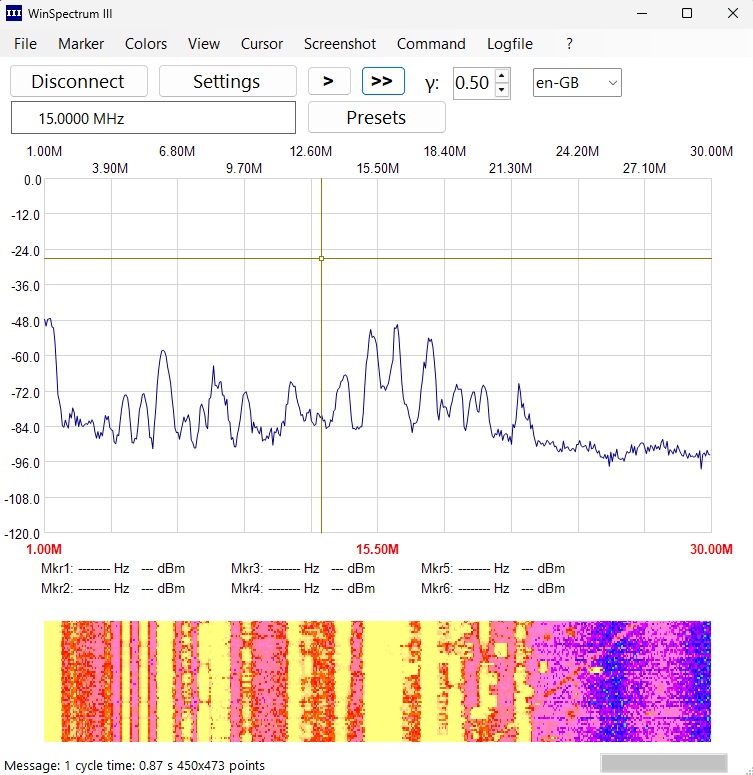Open the Logfile menu
The height and width of the screenshot is (775, 753).
point(510,44)
